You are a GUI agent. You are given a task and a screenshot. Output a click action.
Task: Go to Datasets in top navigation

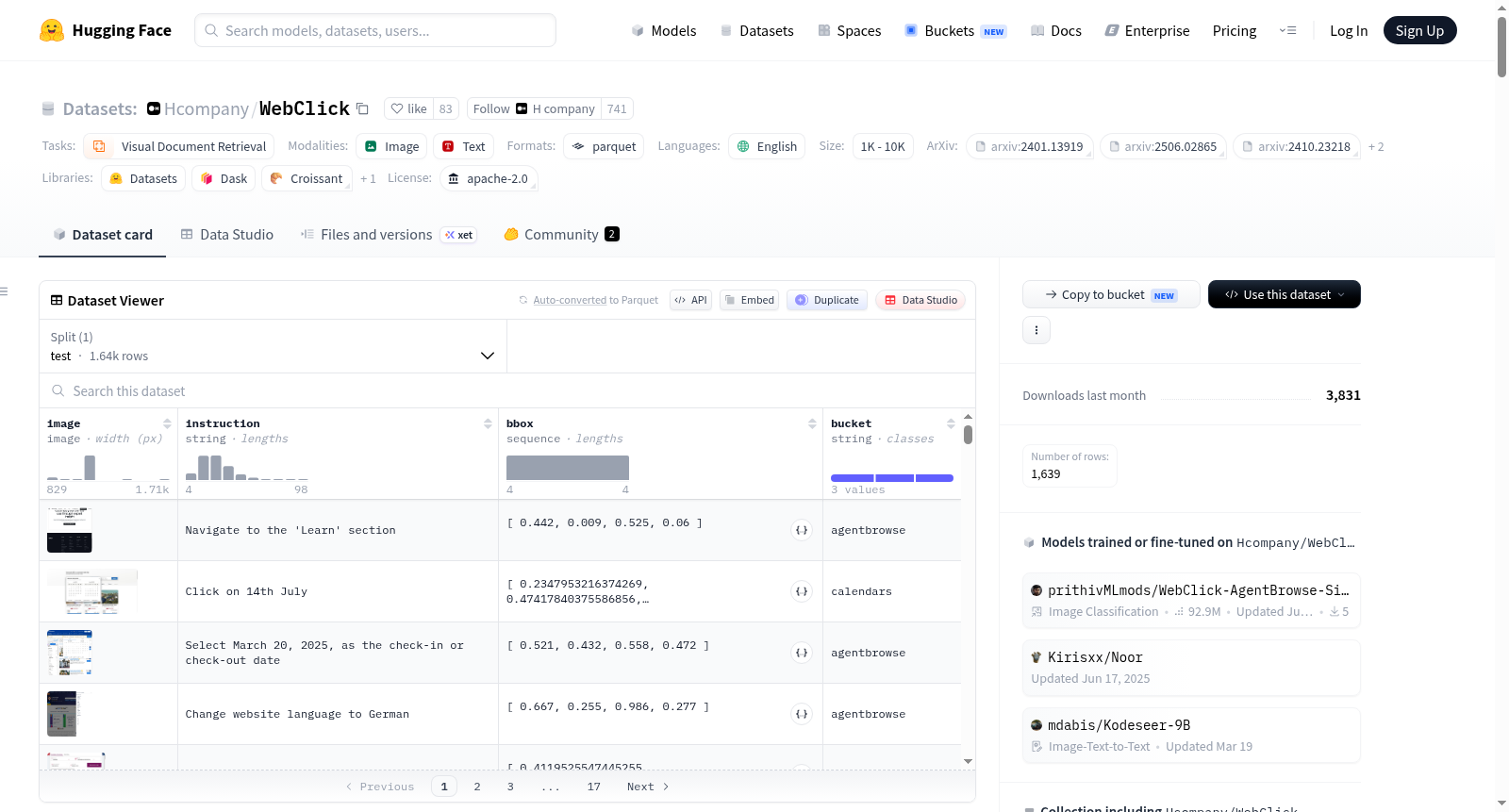pos(756,30)
